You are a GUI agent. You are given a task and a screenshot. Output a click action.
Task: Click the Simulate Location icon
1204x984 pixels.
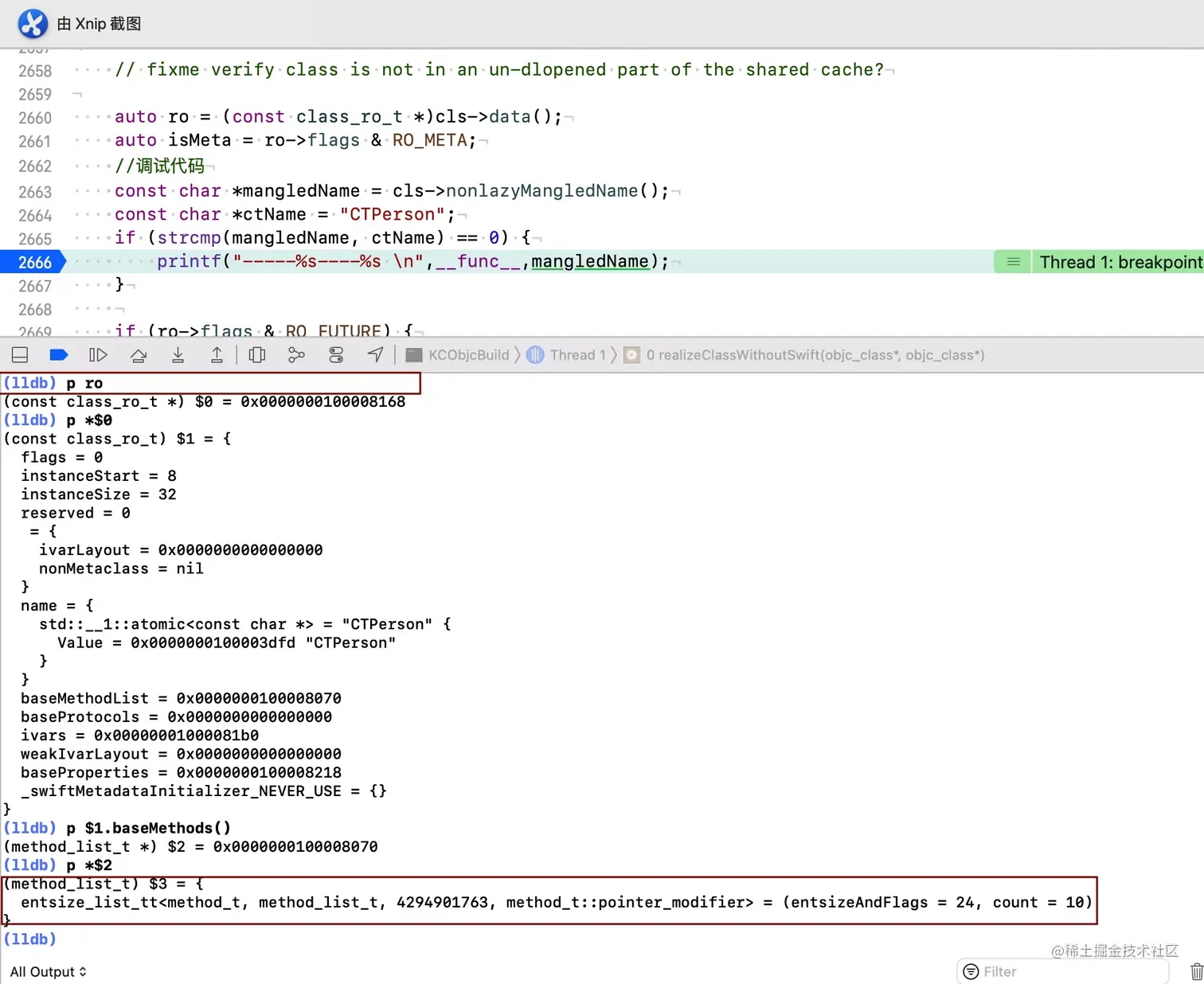pyautogui.click(x=375, y=355)
